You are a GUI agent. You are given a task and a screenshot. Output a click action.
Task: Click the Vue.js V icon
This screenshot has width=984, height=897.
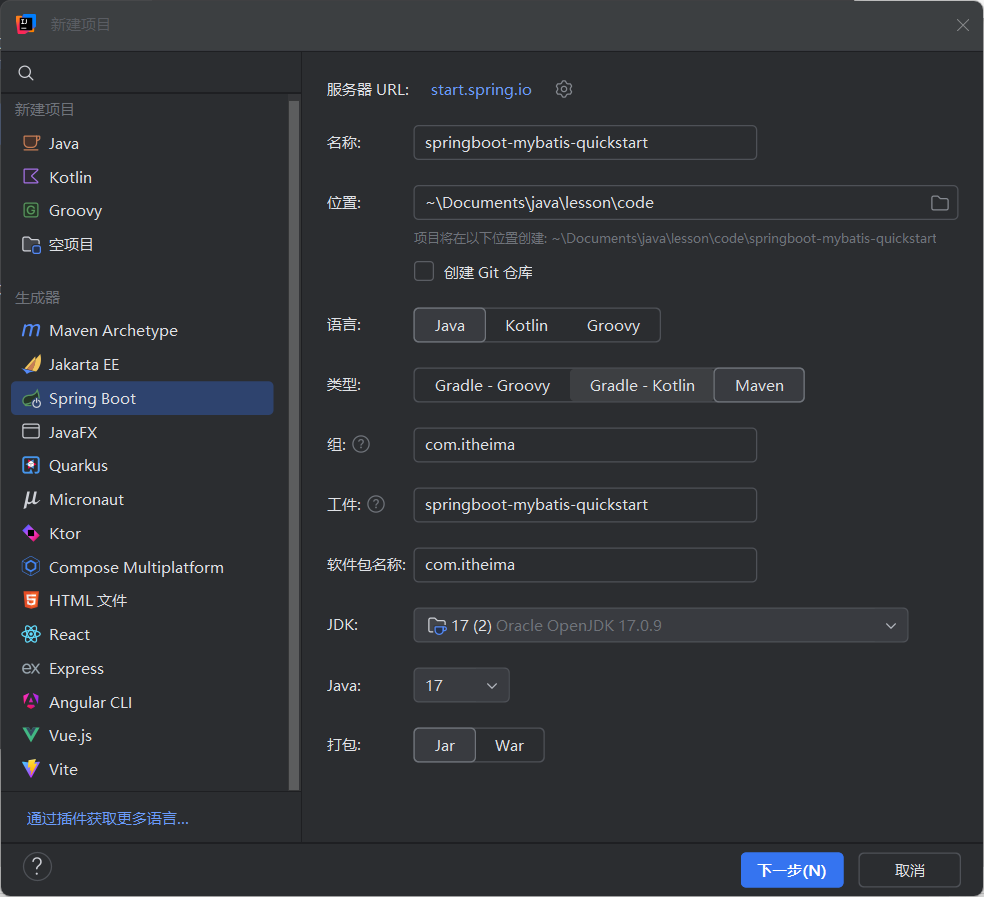31,735
